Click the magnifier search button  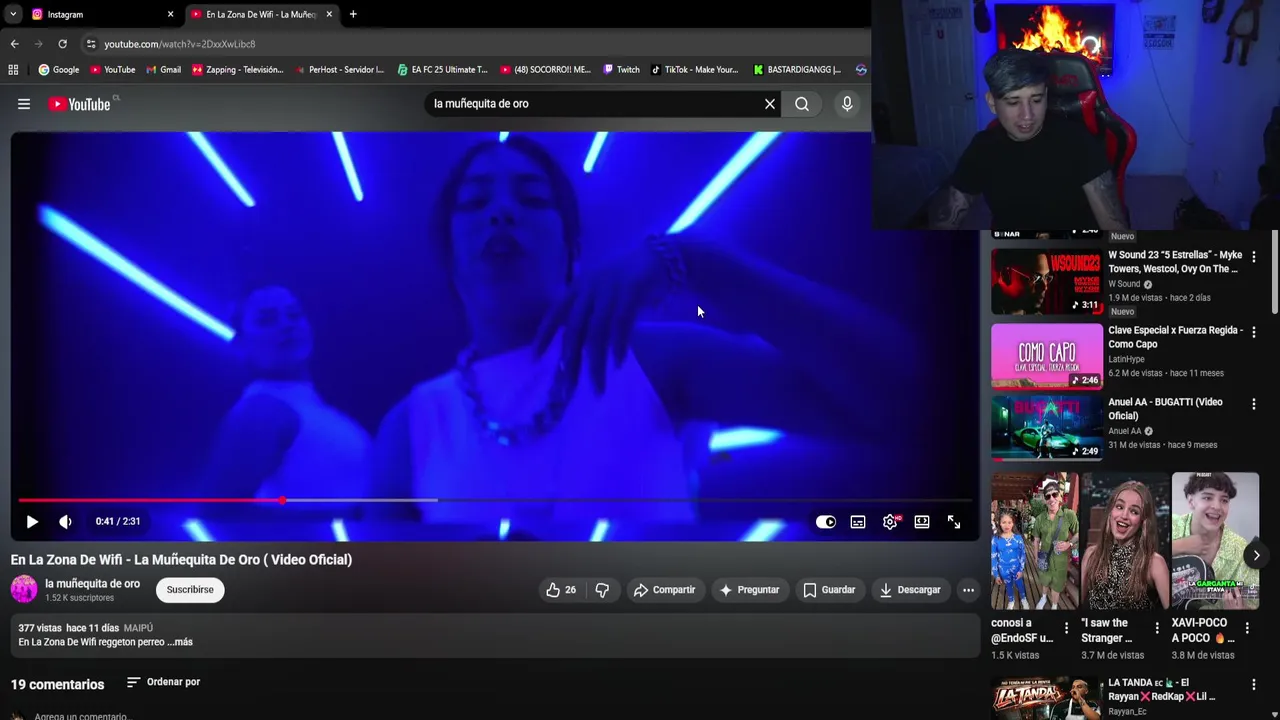click(802, 104)
